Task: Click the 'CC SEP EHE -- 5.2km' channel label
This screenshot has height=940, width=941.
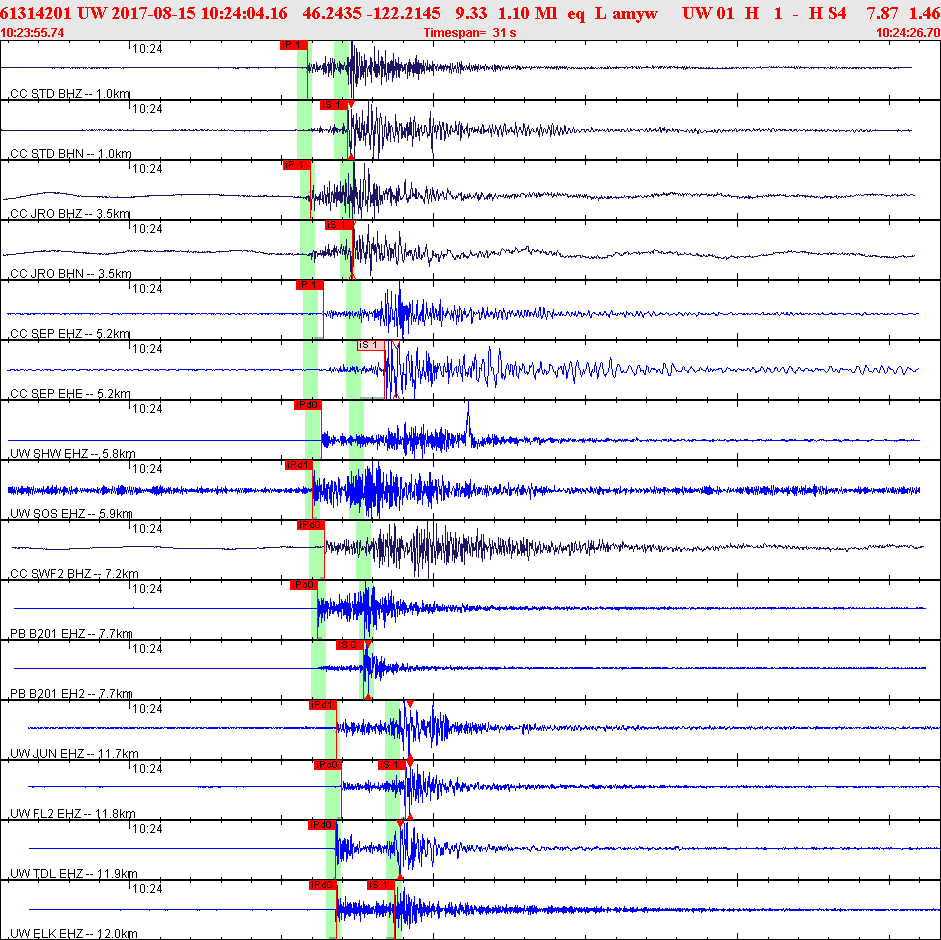Action: [x=70, y=394]
